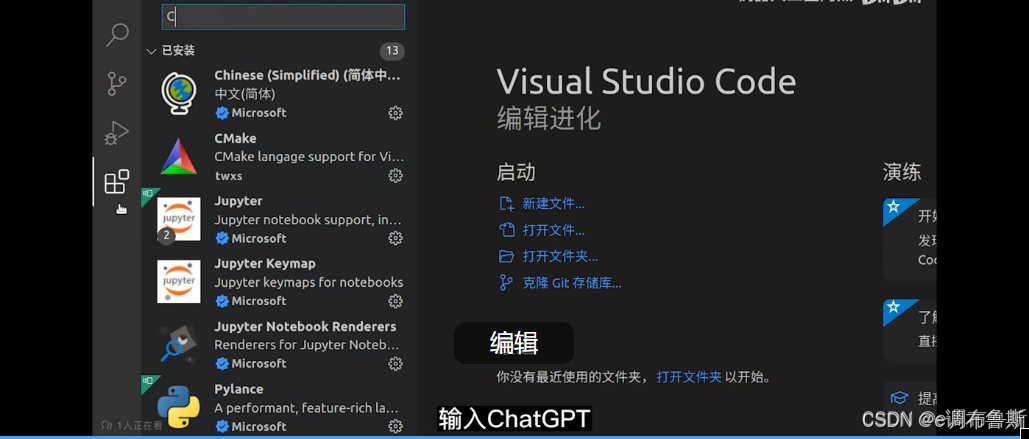Screen dimensions: 1029x439
Task: Open the CMake extension entry
Action: [279, 157]
